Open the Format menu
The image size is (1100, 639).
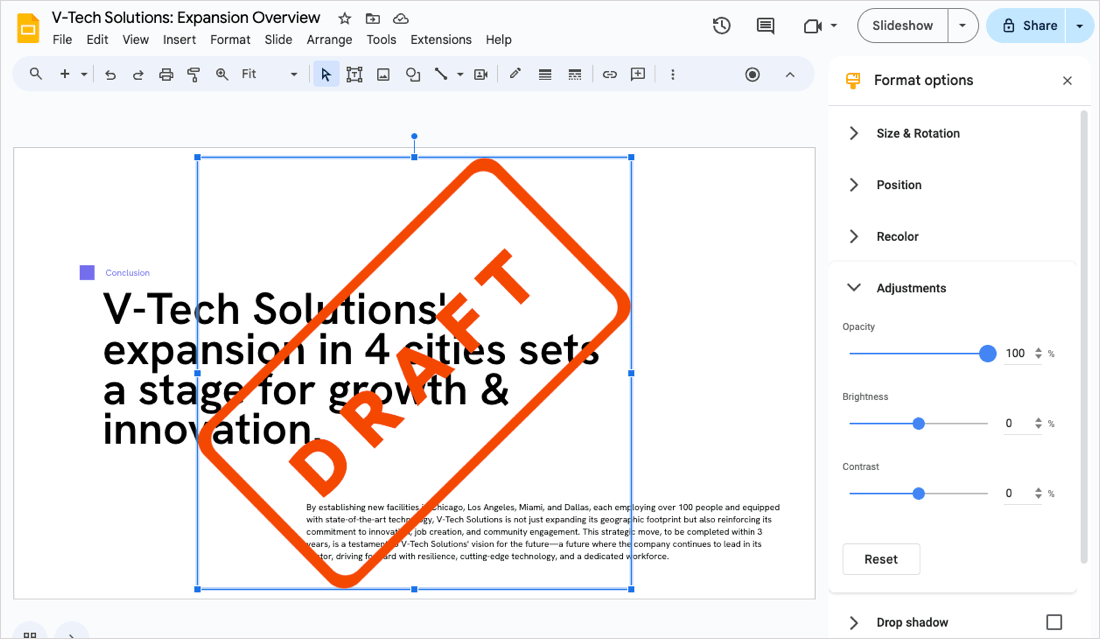pyautogui.click(x=230, y=40)
